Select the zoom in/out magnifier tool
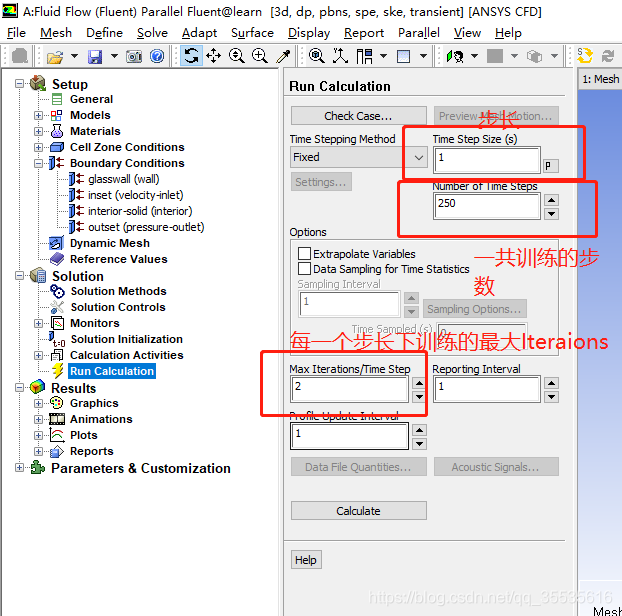This screenshot has width=622, height=616. 236,56
